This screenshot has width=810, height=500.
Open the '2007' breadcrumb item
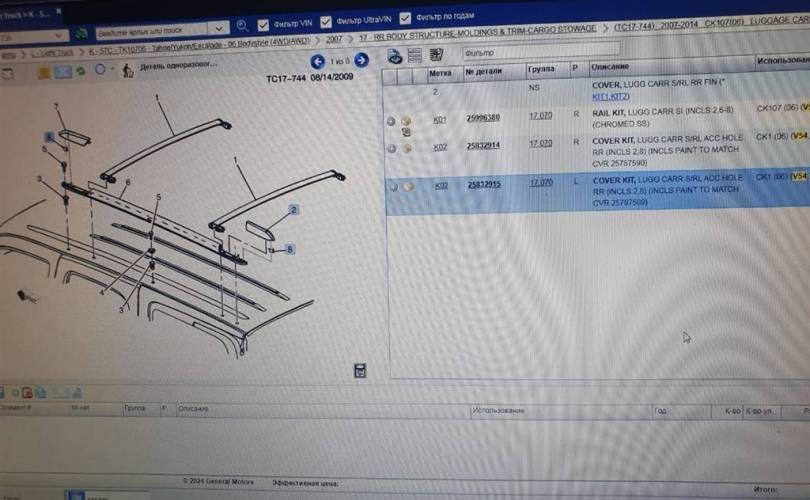click(x=334, y=39)
